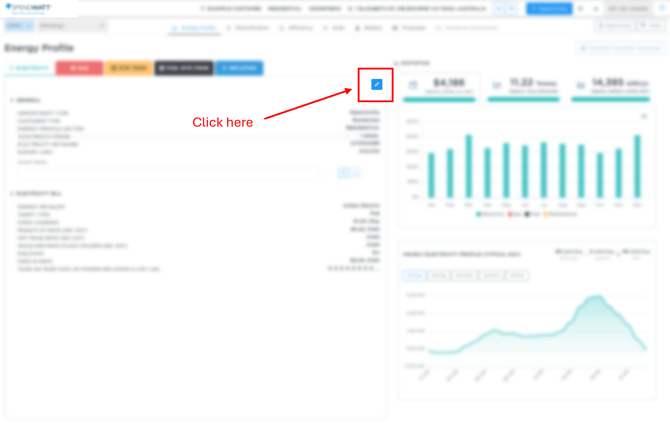
Task: Click the small blue button beside the notes field
Action: click(343, 172)
